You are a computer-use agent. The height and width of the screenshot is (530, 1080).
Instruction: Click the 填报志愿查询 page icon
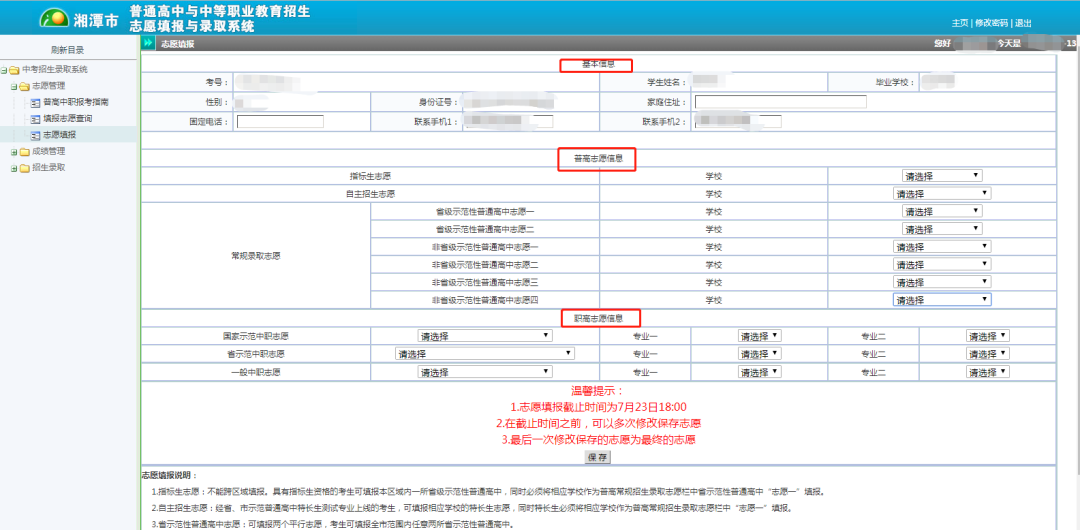[35, 118]
